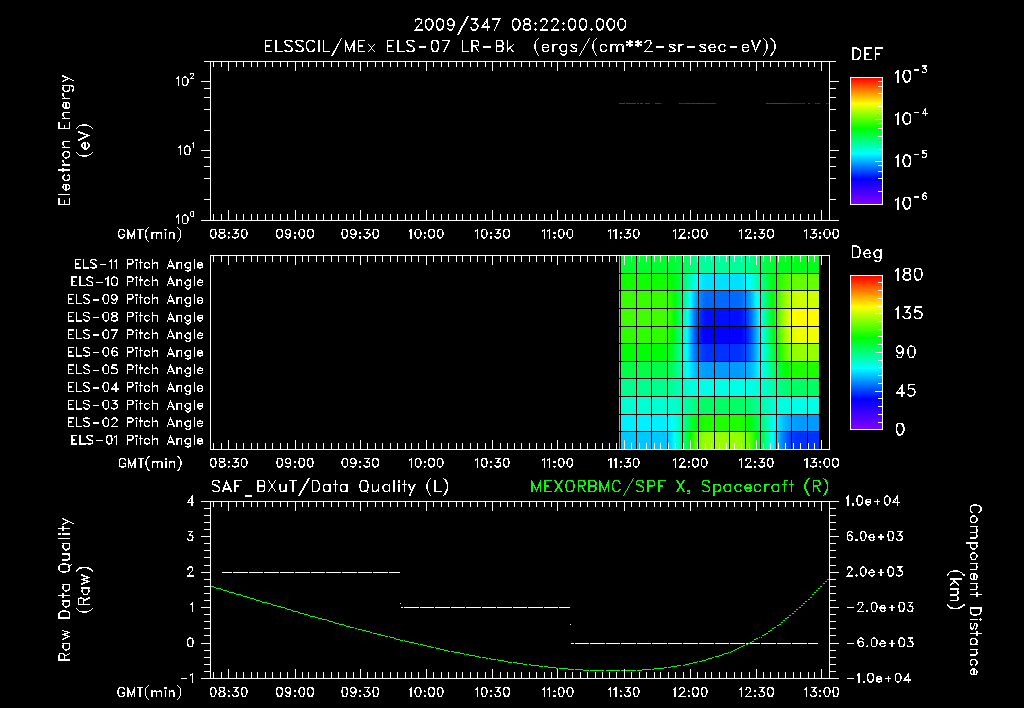Click the GMT(min) label under bottom panel

point(150,692)
